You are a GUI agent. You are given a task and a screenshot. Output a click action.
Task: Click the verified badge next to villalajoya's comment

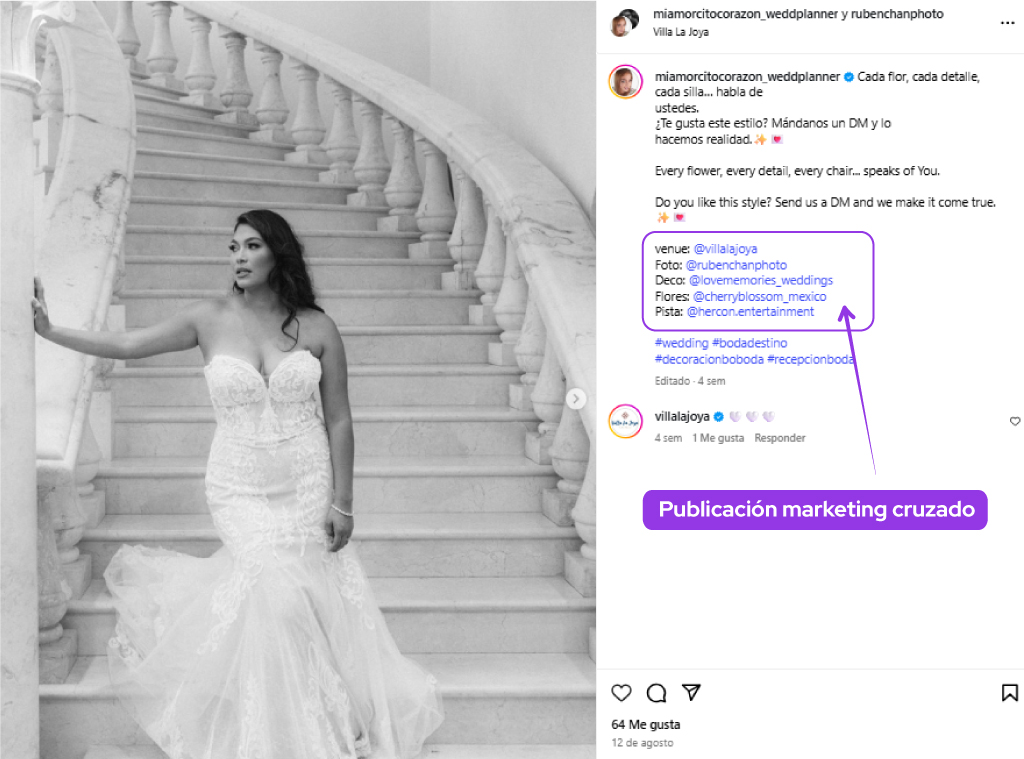719,417
